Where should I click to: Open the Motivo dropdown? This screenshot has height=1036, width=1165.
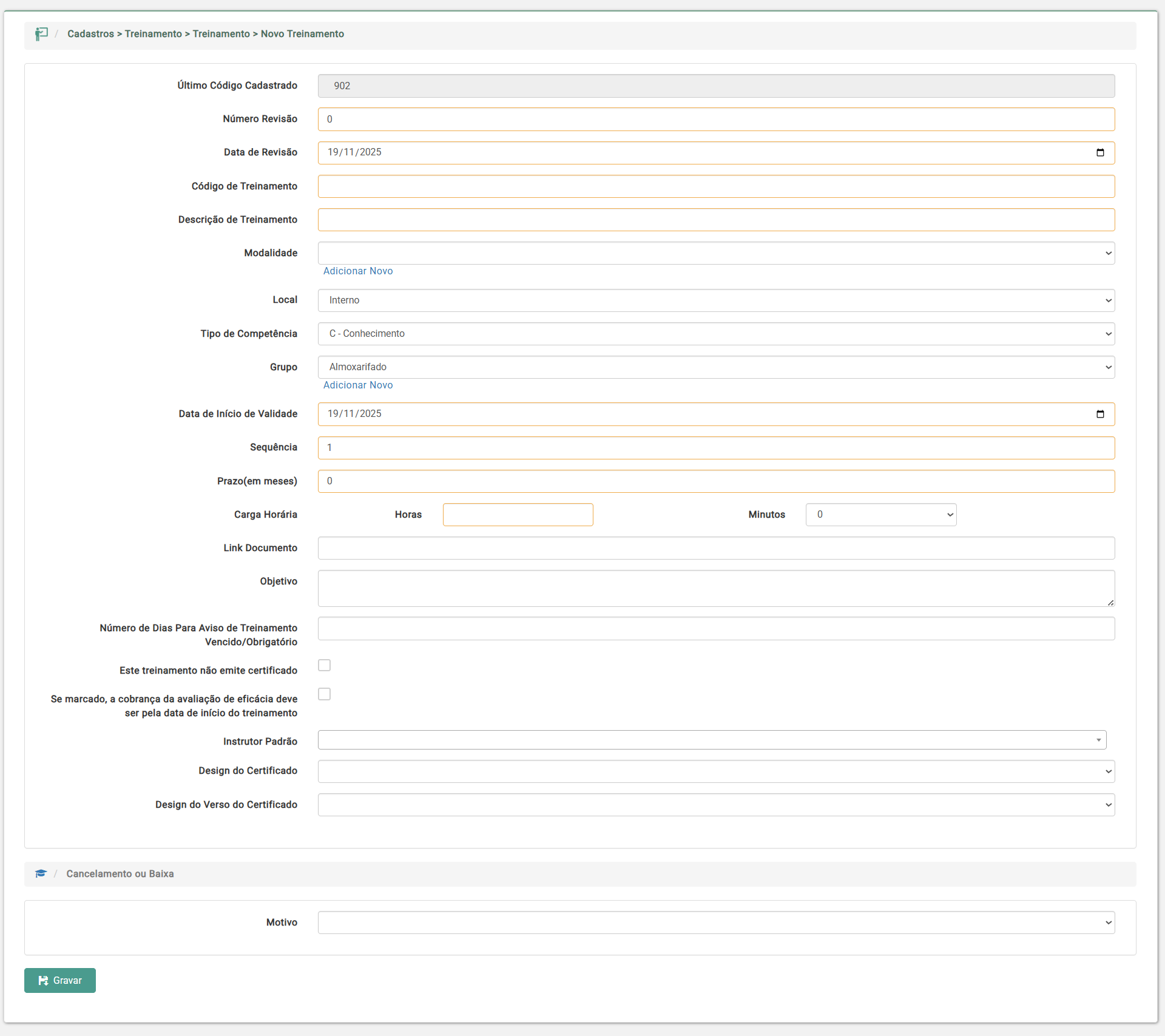(x=716, y=923)
